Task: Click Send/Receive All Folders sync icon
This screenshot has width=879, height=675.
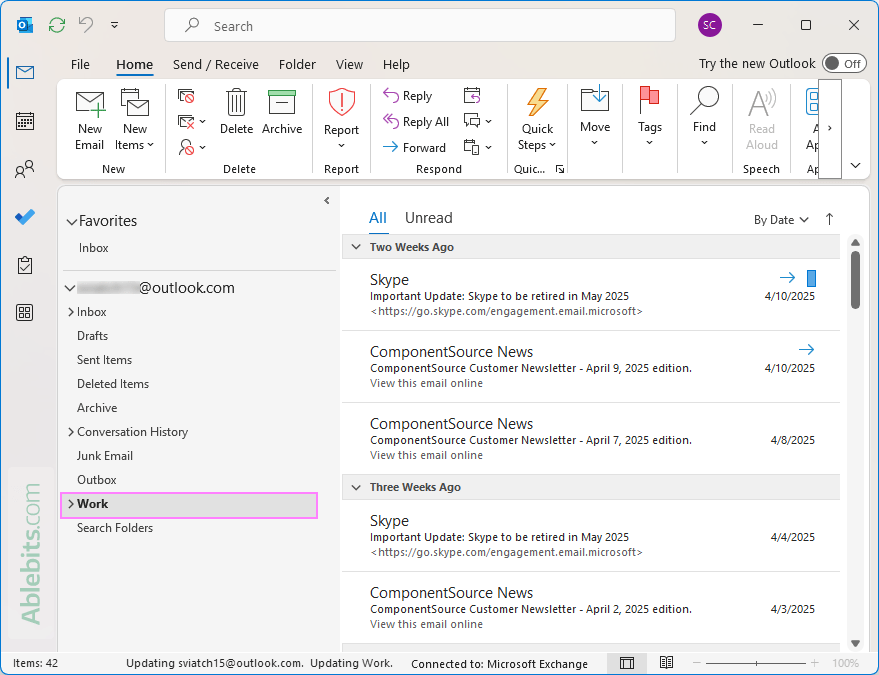Action: (57, 25)
